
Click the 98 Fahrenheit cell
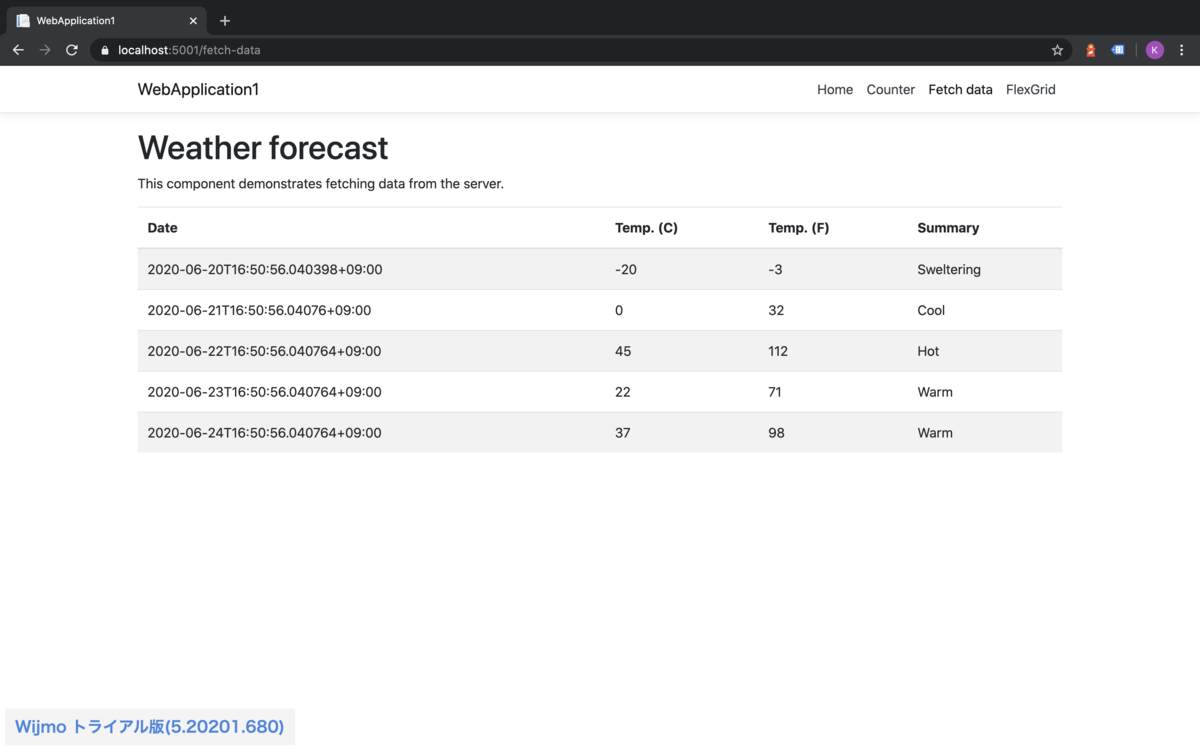coord(832,433)
